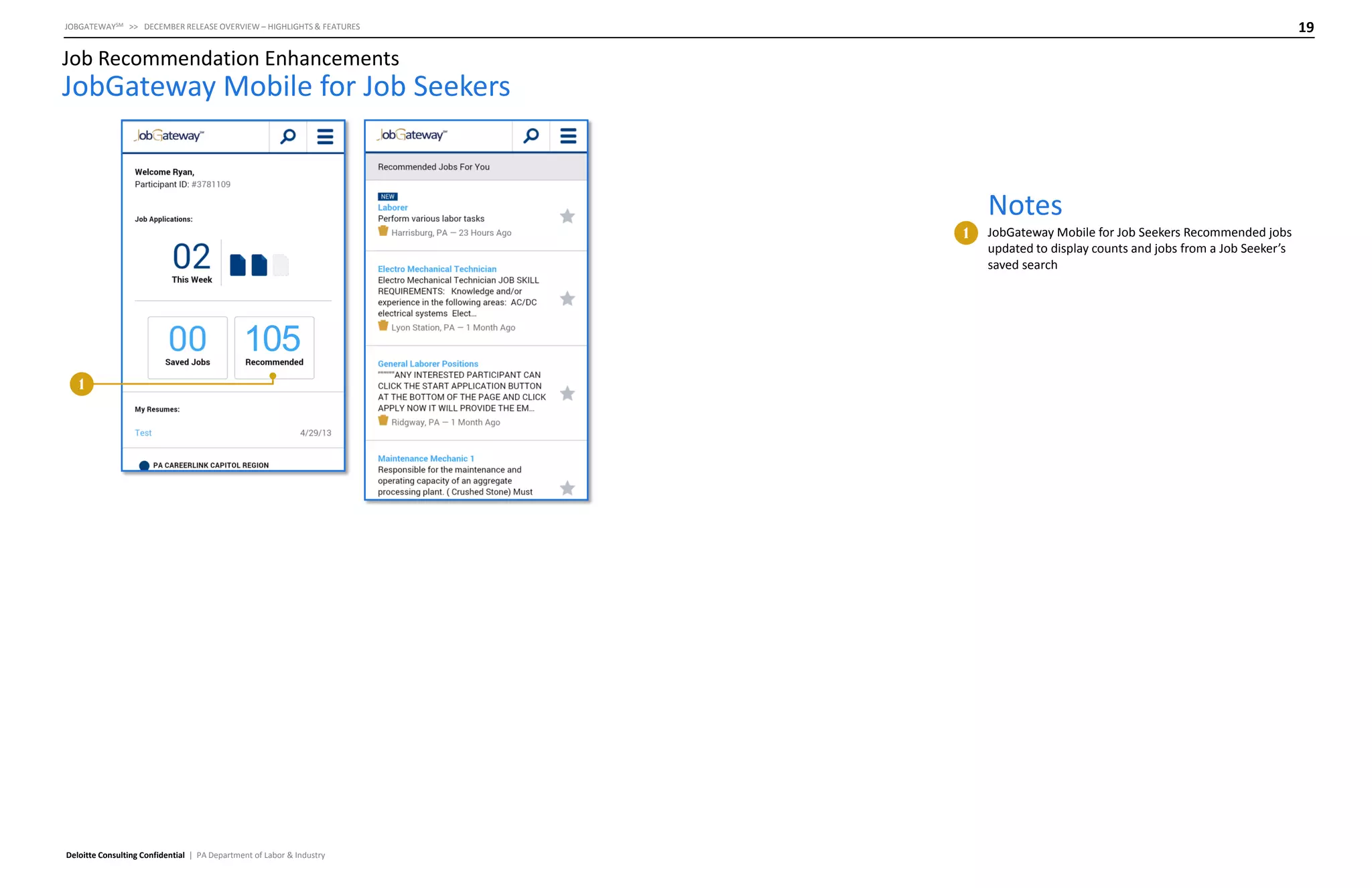Click the JobGateway Mobile for Job Seekers title
This screenshot has width=1372, height=888.
(286, 86)
